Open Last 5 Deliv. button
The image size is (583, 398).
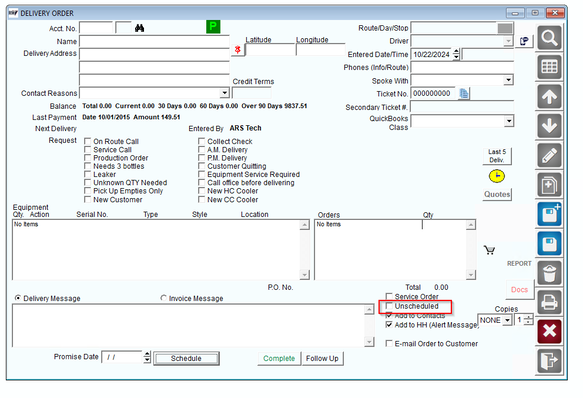pyautogui.click(x=497, y=156)
